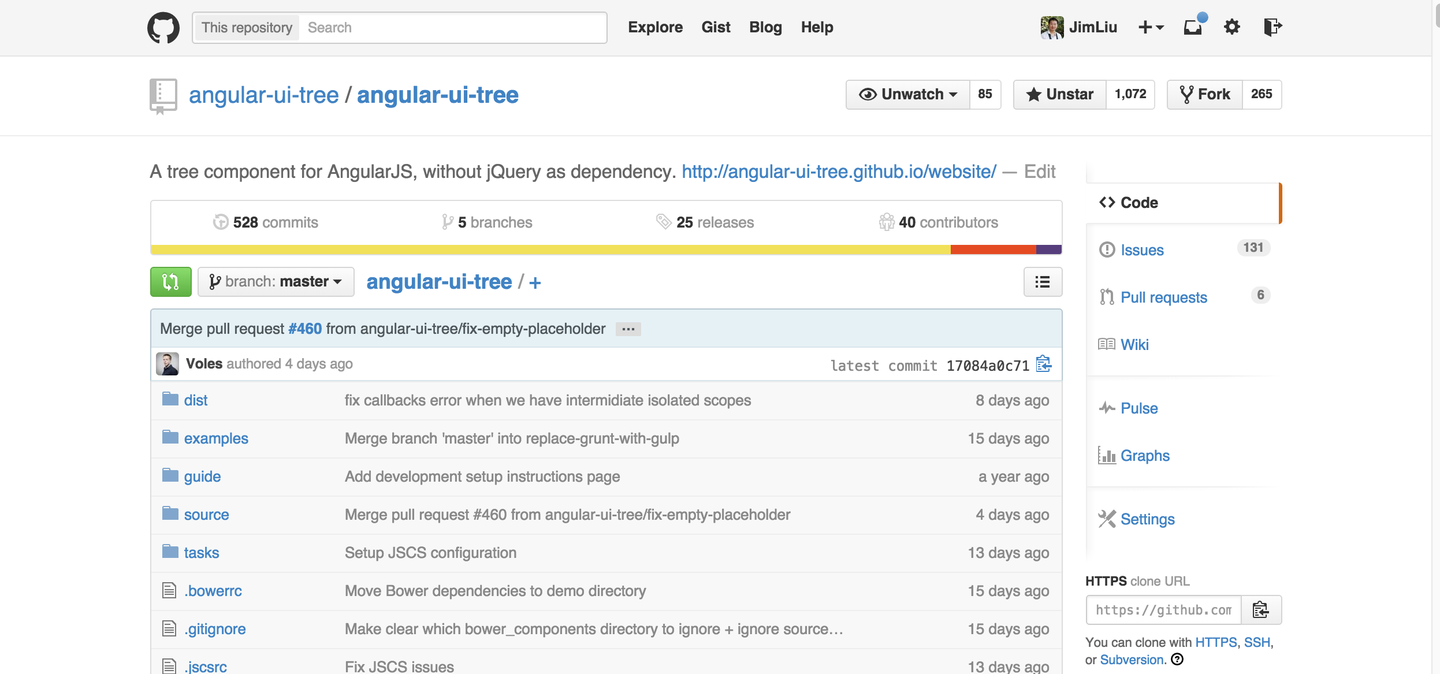Screen dimensions: 1440x674
Task: Copy the latest commit SHA
Action: click(1044, 364)
